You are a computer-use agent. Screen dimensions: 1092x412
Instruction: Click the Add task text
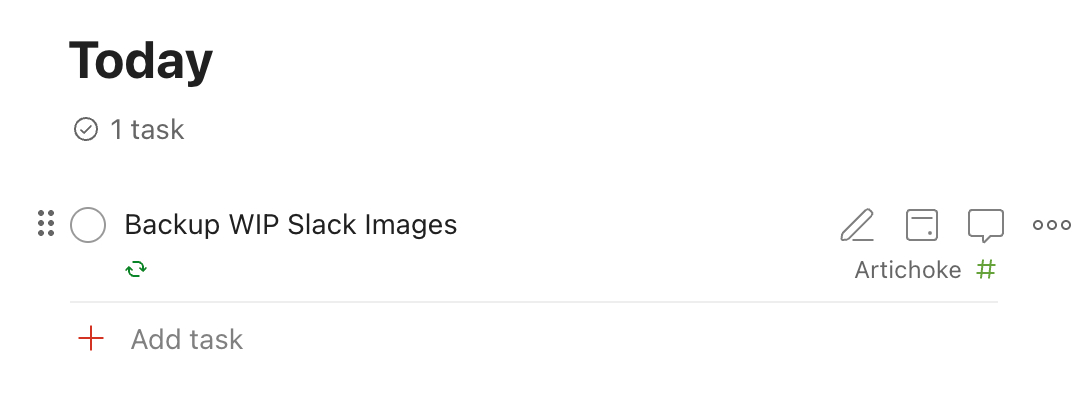(187, 340)
